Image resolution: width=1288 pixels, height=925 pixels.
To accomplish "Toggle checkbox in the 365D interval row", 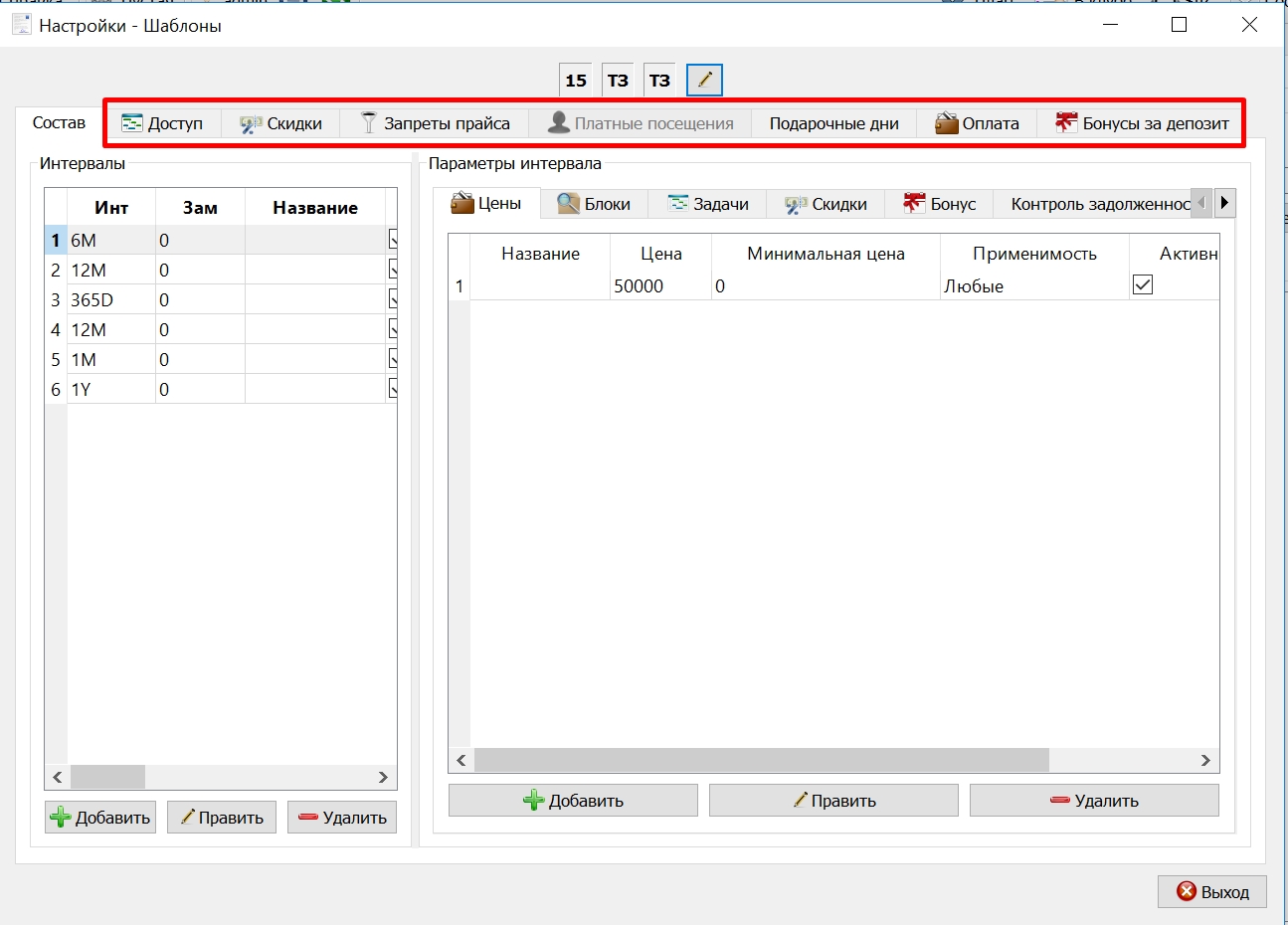I will point(394,299).
